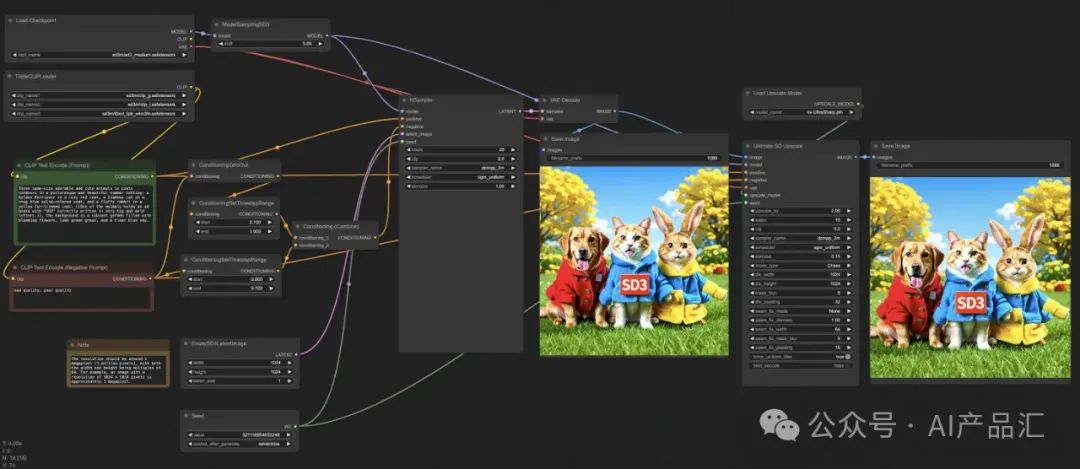Screen dimensions: 1080x469
Task: Click start field with value 0.000 in ConditioningSetTimestepRange
Action: click(x=231, y=279)
